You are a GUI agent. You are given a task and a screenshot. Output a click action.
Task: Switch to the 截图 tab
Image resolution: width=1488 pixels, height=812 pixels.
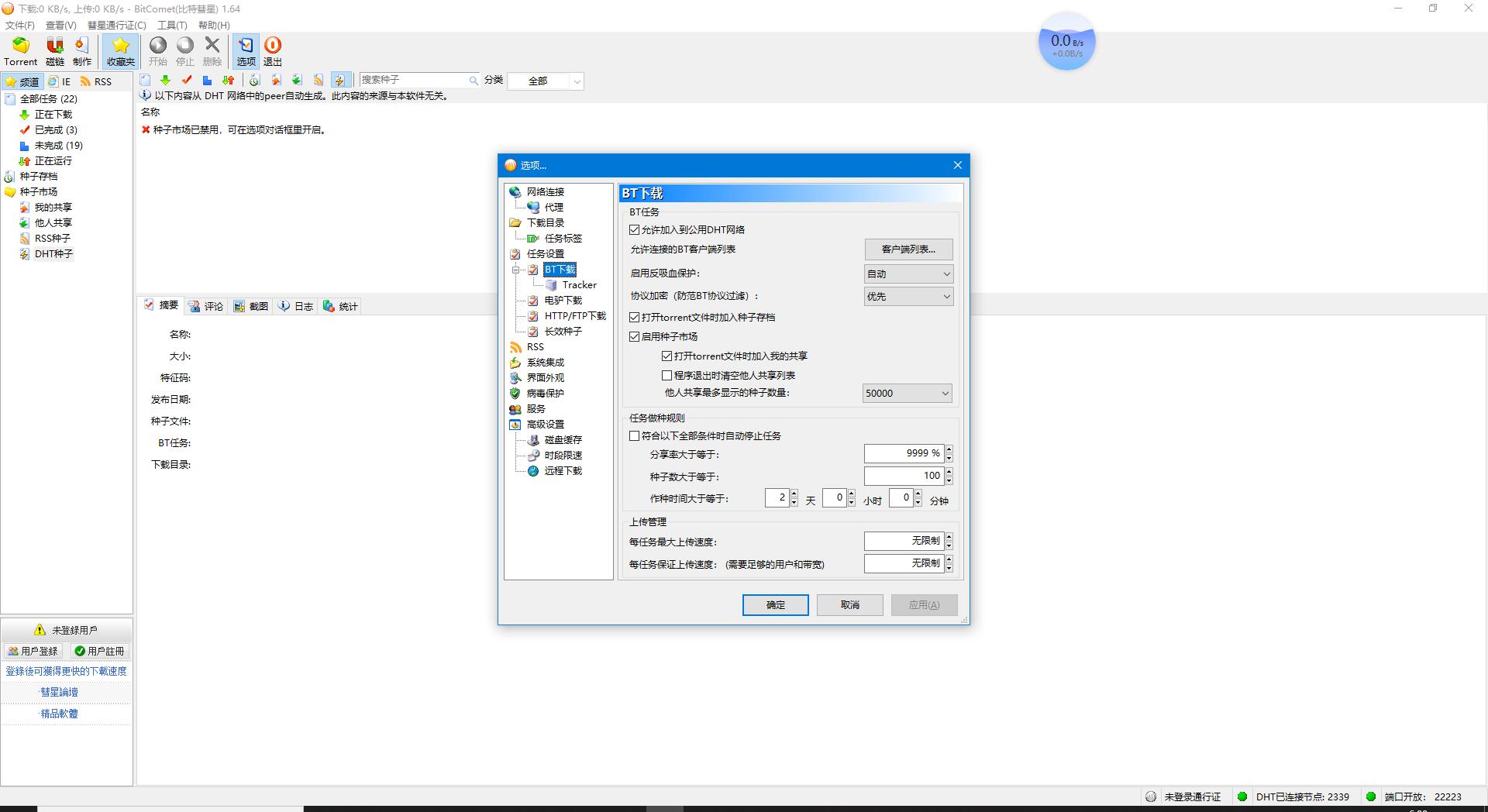click(251, 306)
